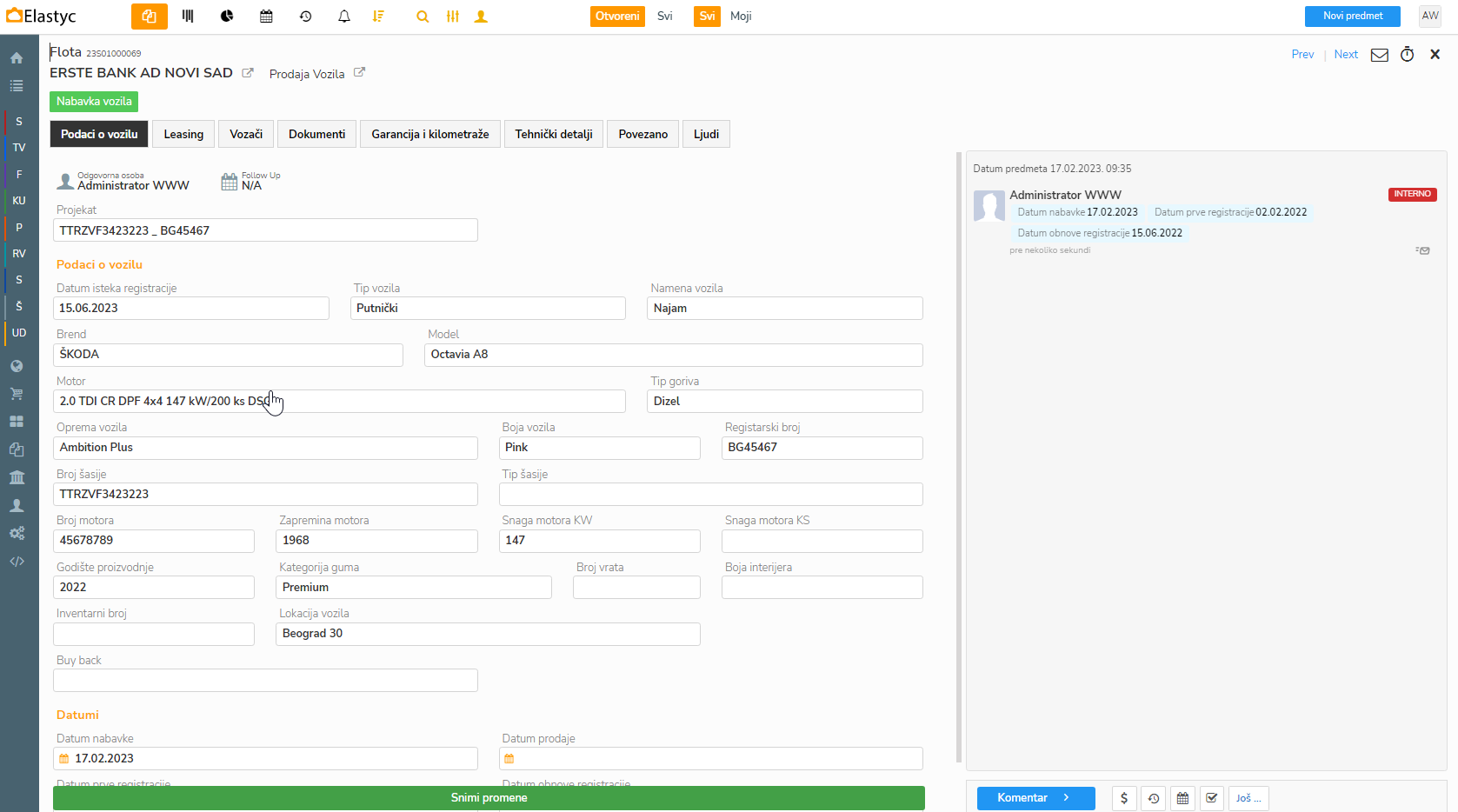1458x812 pixels.
Task: Open the Tehnički detalji tab
Action: tap(553, 135)
